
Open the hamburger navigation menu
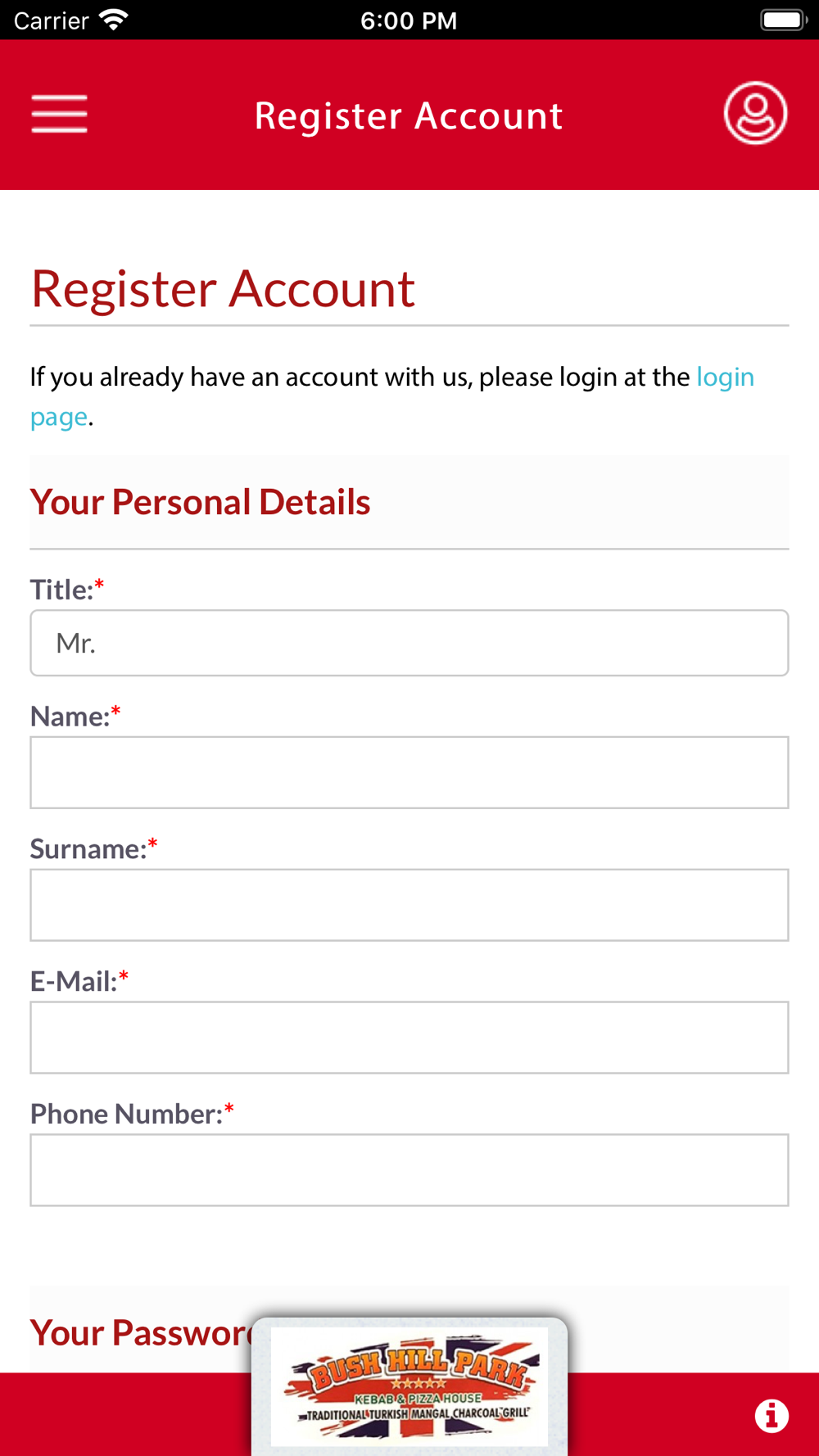click(x=59, y=113)
